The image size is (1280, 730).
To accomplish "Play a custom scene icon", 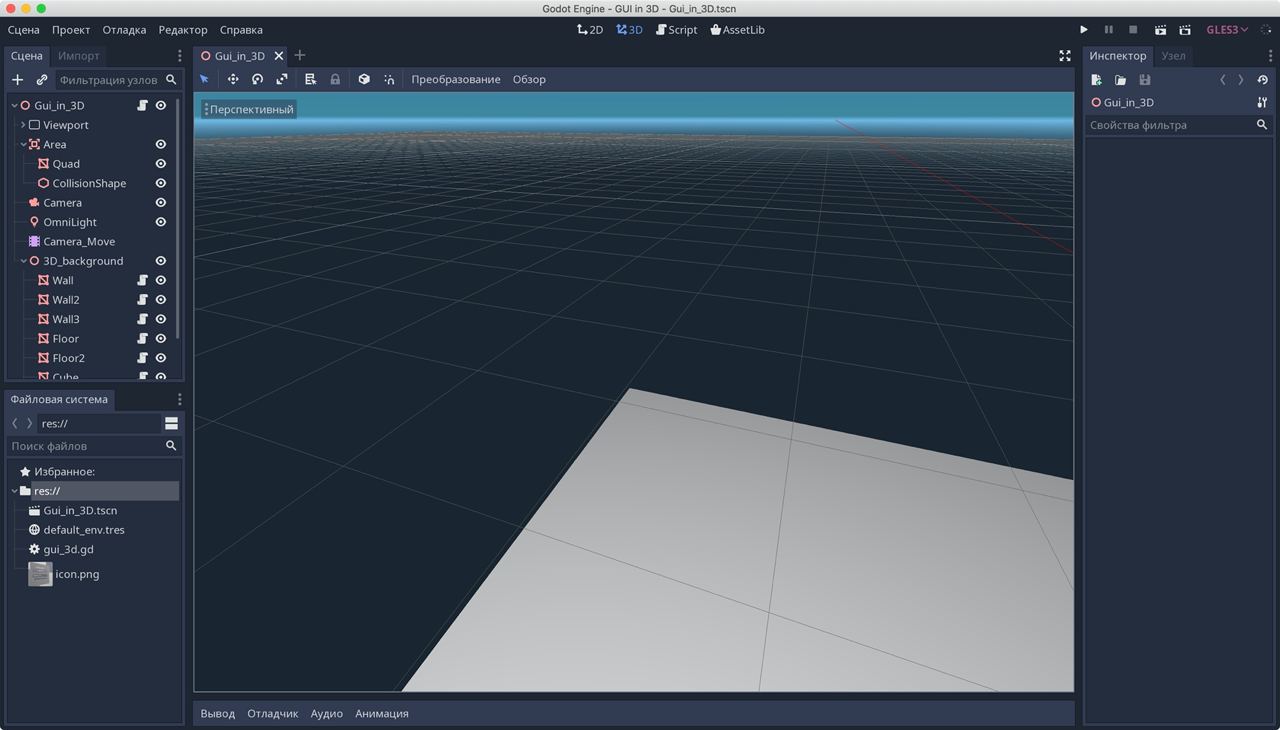I will click(x=1185, y=30).
